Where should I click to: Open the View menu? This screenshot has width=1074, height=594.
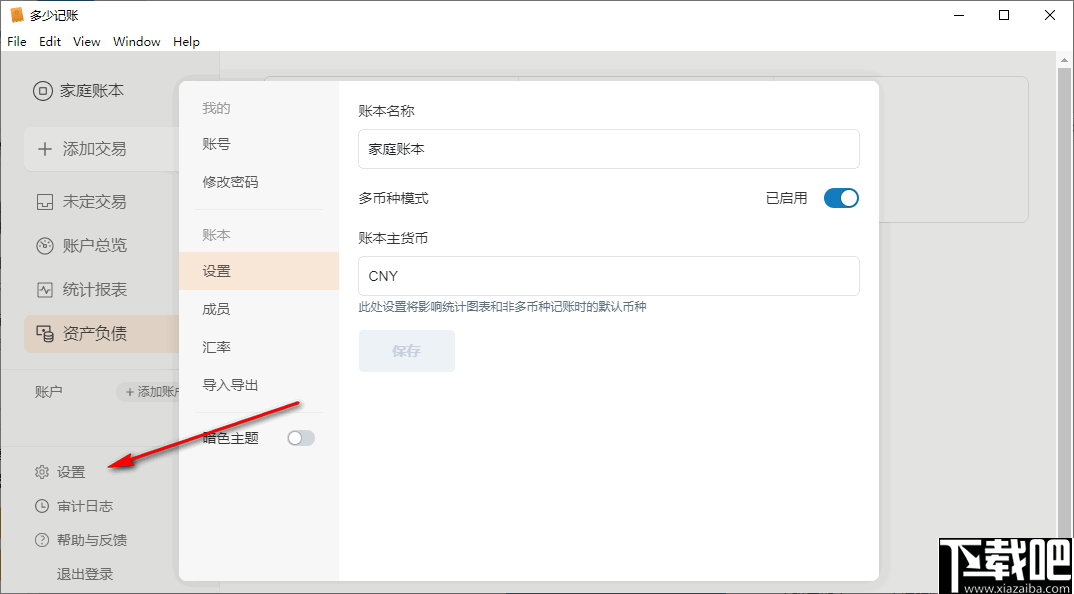pos(86,41)
